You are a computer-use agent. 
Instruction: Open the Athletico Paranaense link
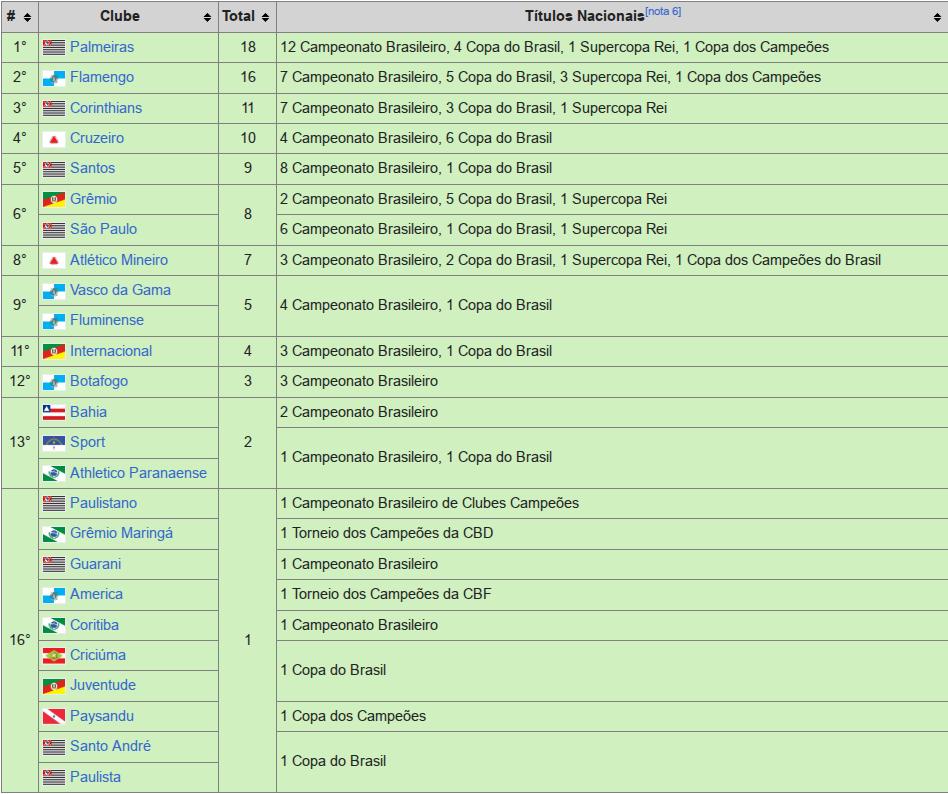[138, 473]
